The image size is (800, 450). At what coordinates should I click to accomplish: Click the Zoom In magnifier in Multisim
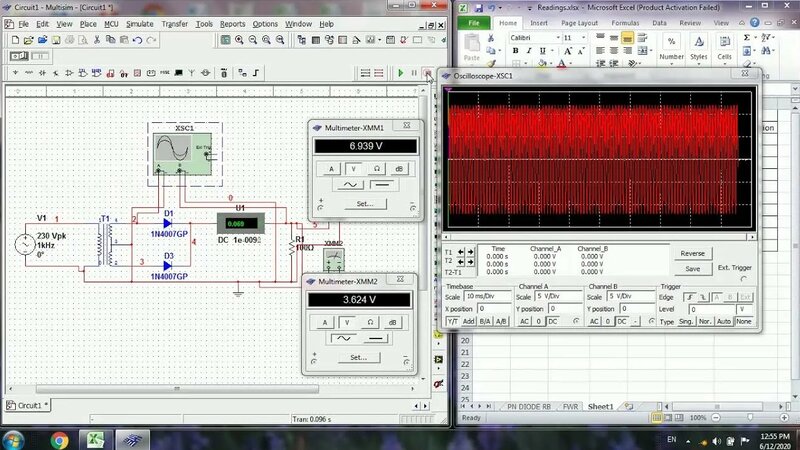(x=239, y=40)
